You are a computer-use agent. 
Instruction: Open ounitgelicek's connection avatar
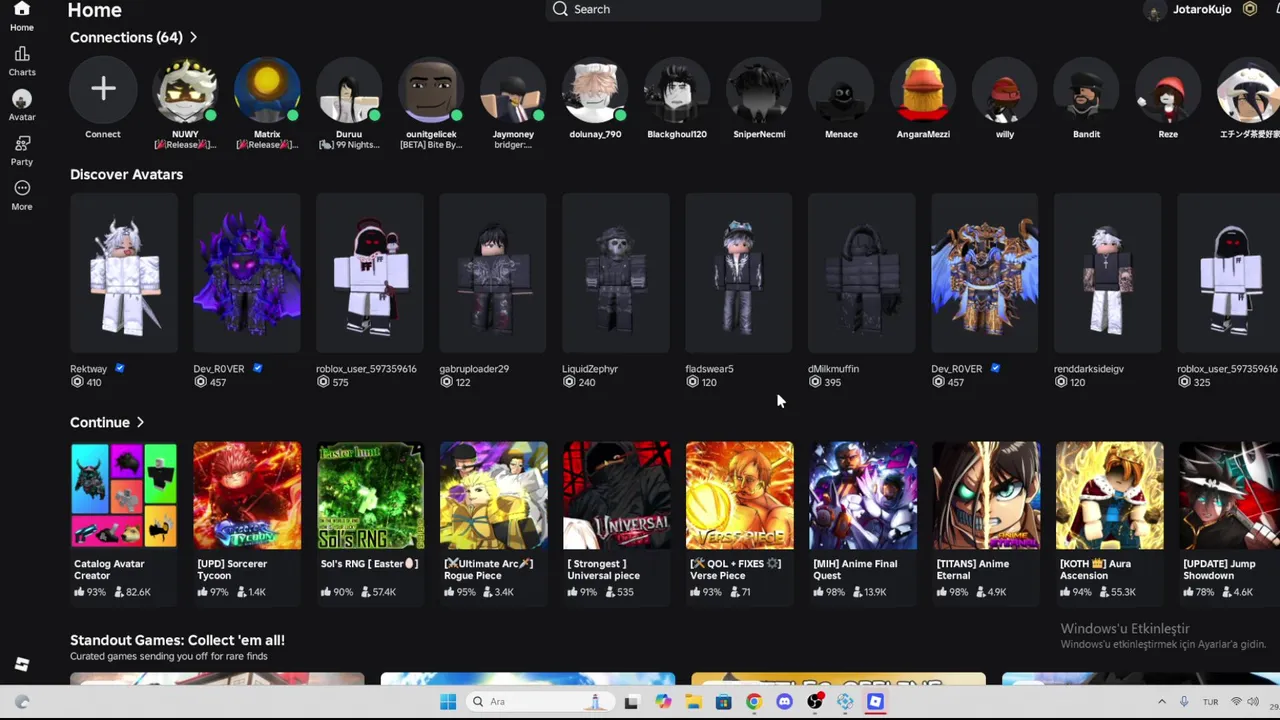coord(431,89)
